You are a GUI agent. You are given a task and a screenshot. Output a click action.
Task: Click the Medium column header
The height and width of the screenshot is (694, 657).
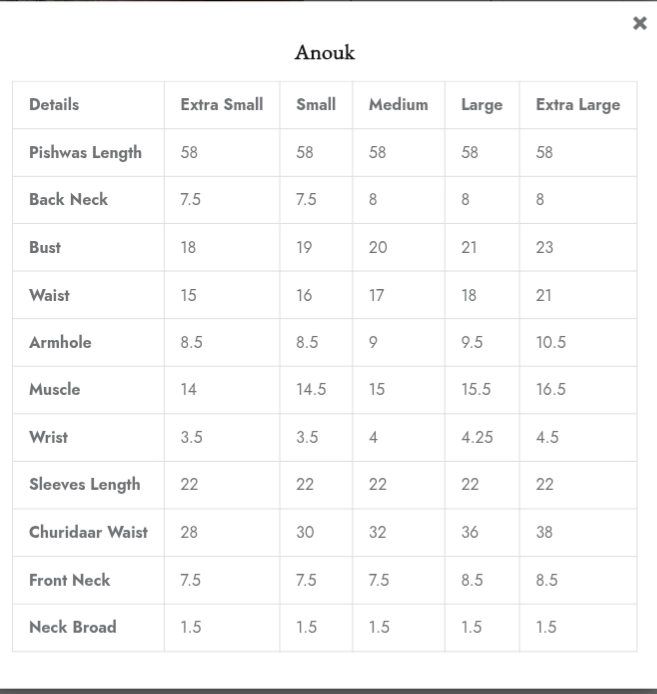coord(398,104)
